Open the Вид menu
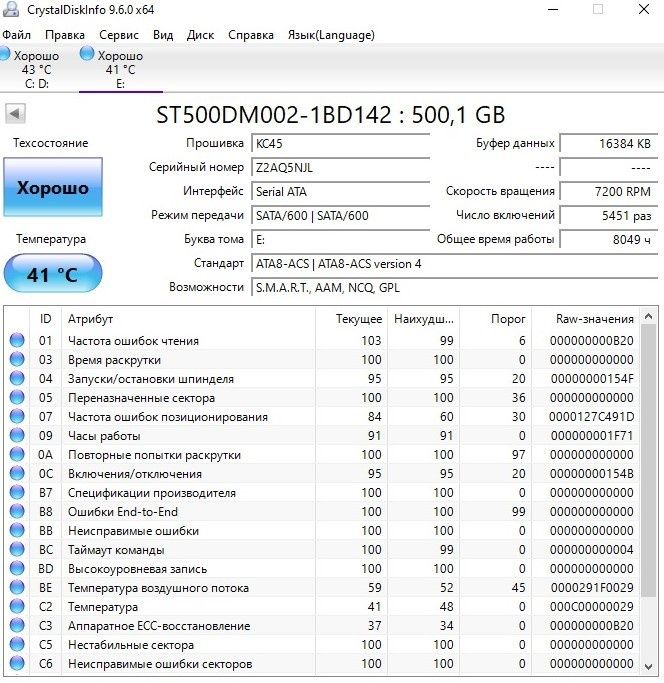Viewport: 664px width, 683px height. point(163,35)
